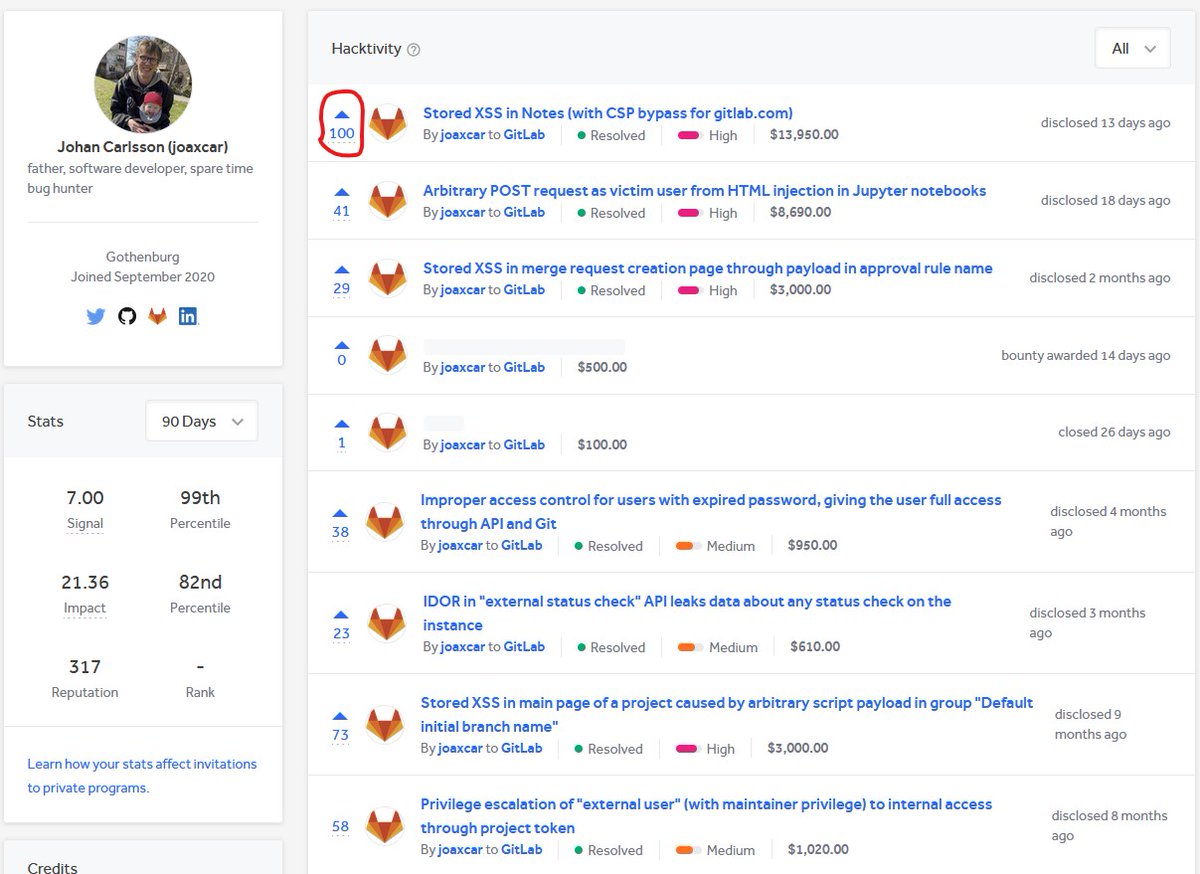Click Resolved status on Arbitrary POST request report
The height and width of the screenshot is (874, 1200).
coord(611,212)
